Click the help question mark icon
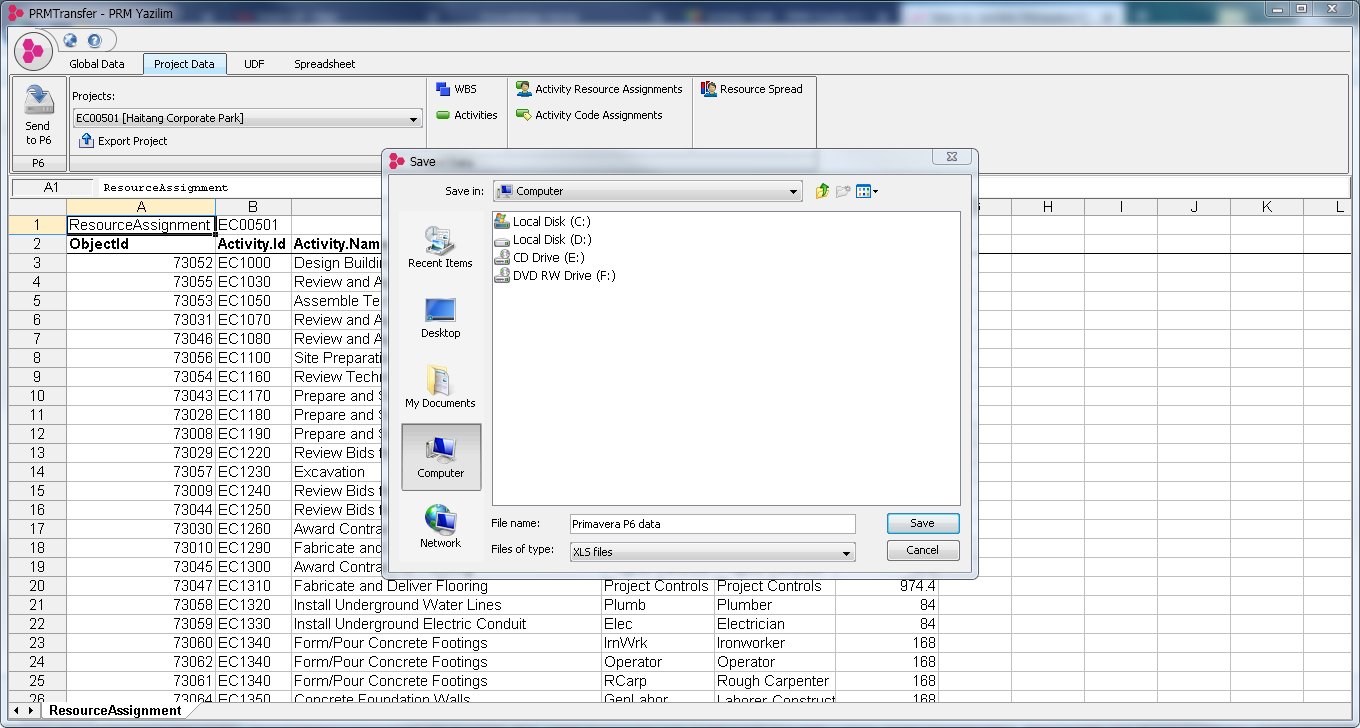Image resolution: width=1360 pixels, height=728 pixels. [94, 41]
